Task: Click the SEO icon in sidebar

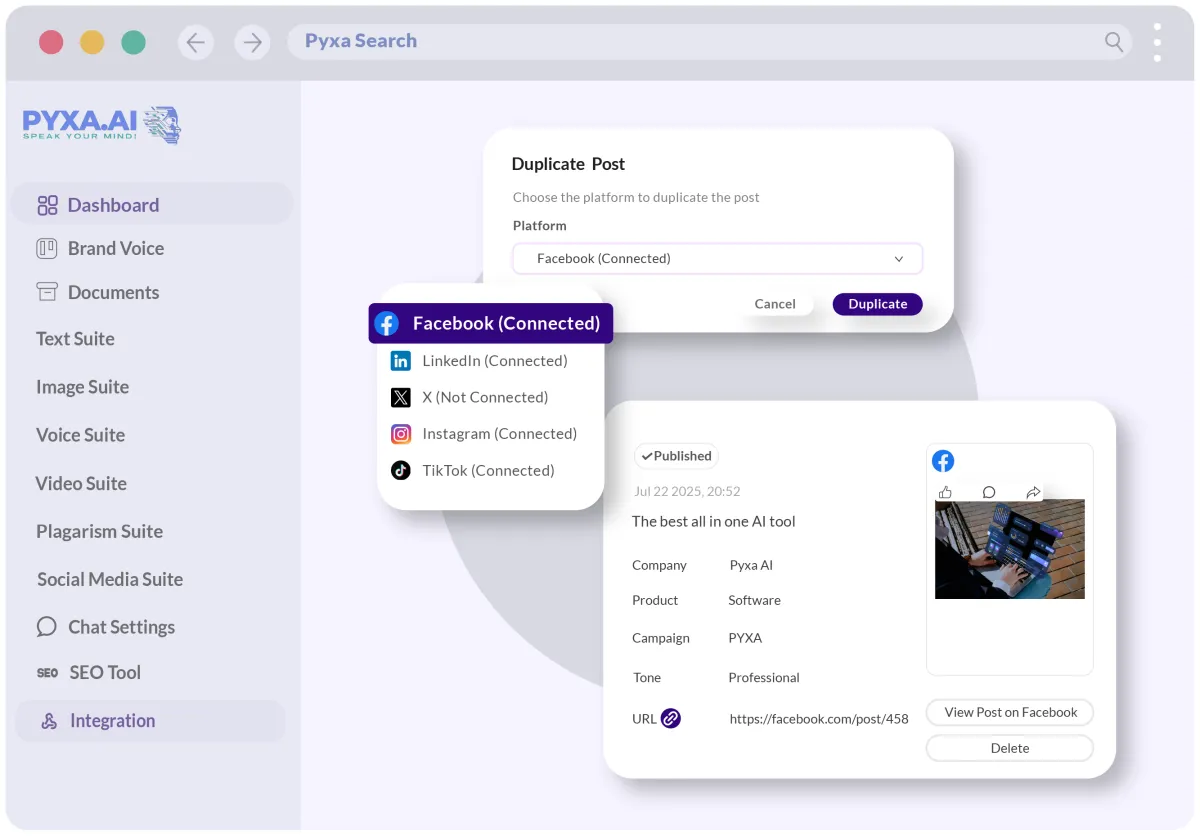Action: click(x=47, y=673)
